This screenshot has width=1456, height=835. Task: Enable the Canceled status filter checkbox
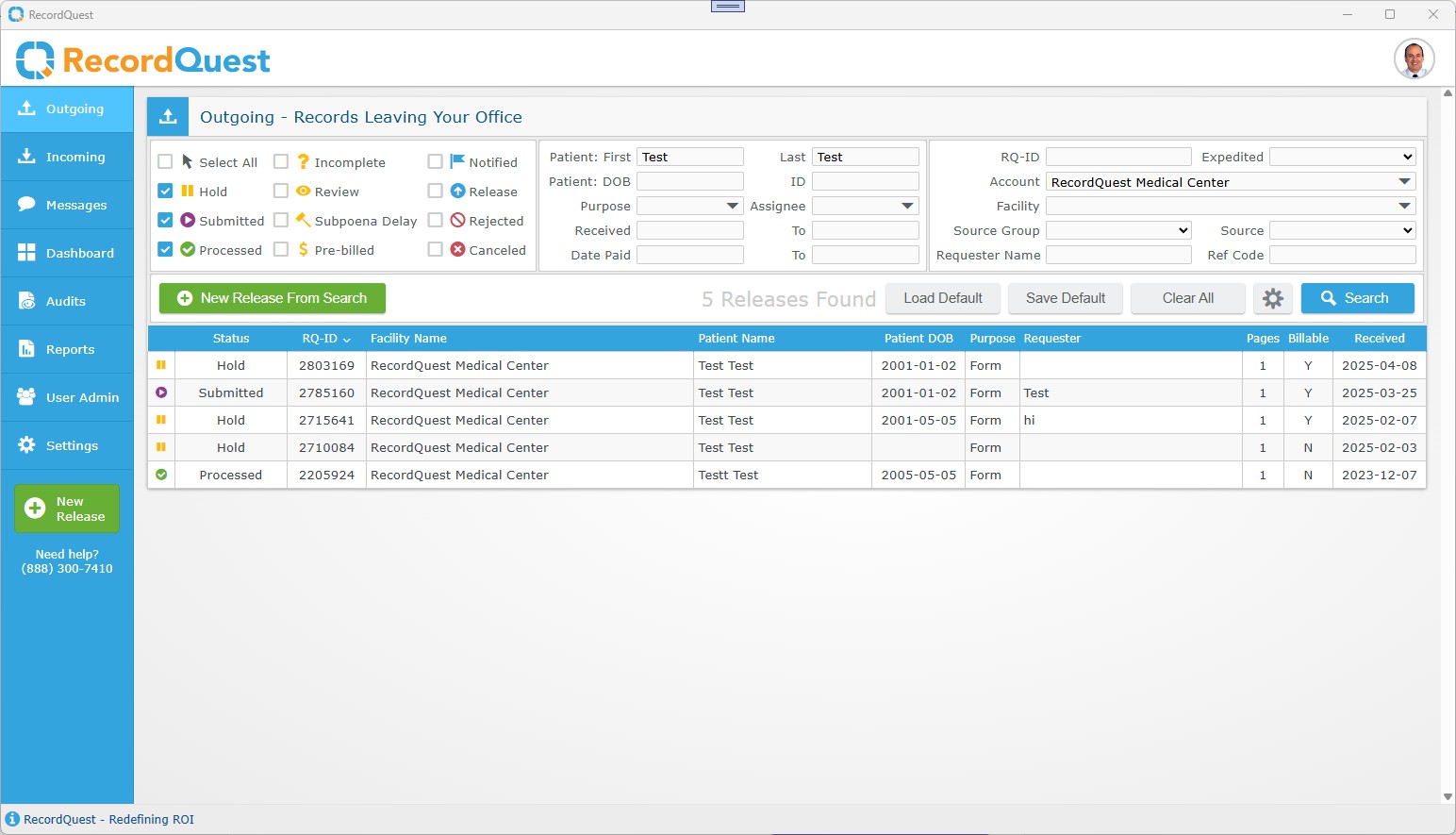click(435, 249)
